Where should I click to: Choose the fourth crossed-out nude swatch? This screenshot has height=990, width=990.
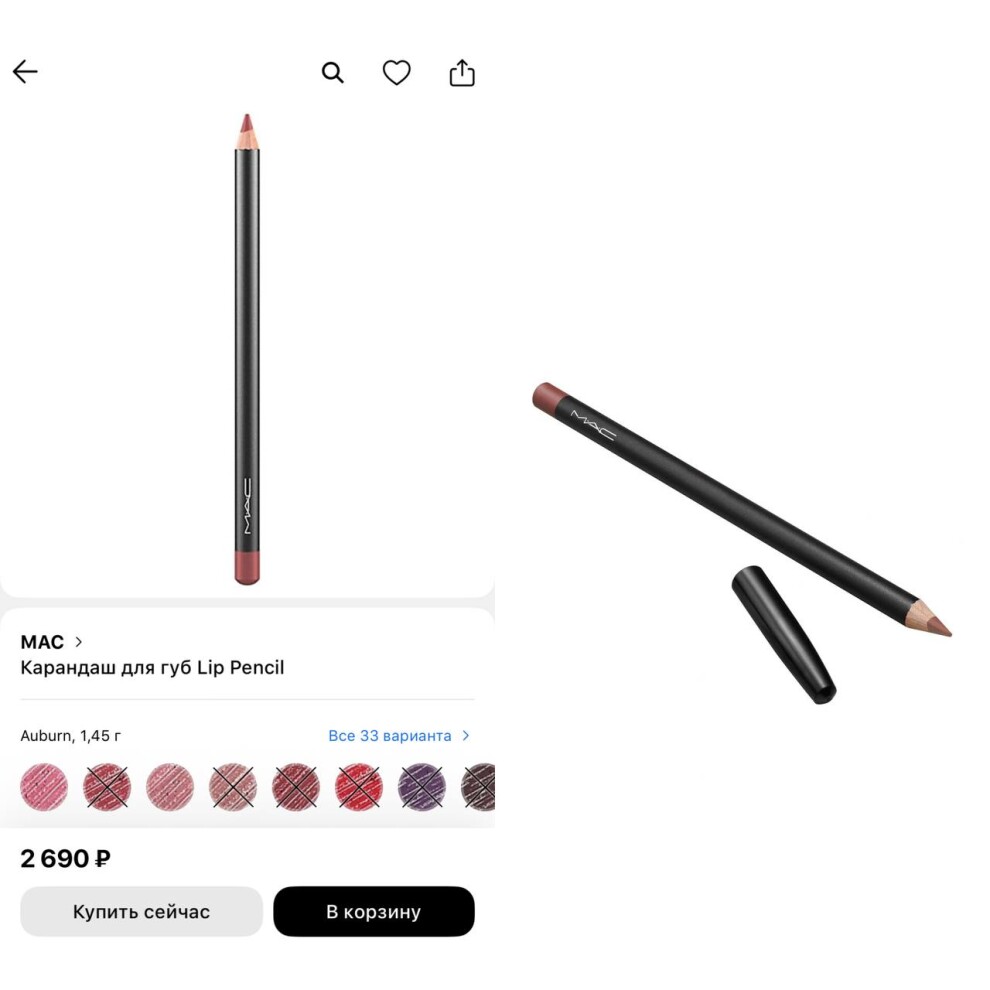coord(232,787)
